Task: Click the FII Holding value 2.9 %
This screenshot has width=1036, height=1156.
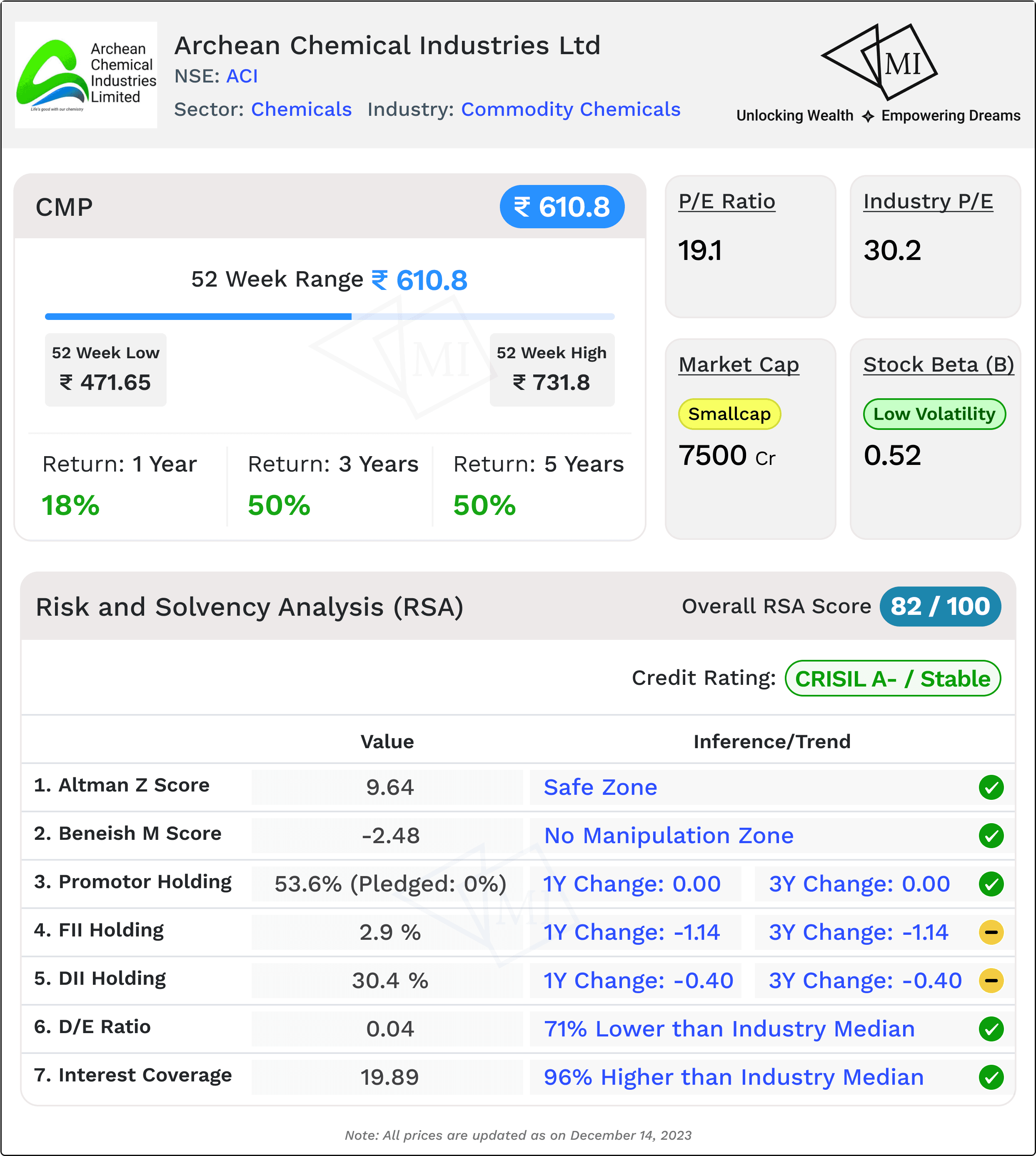Action: 390,932
